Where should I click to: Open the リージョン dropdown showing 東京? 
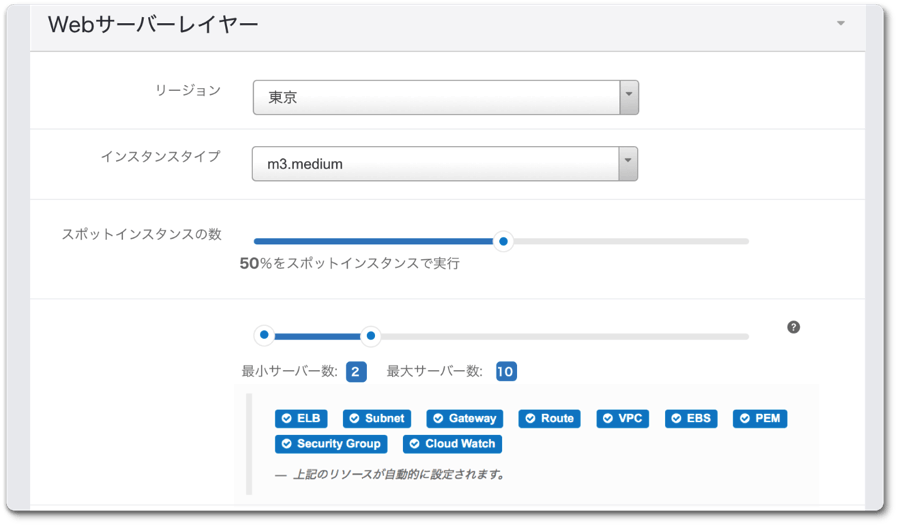pos(445,98)
